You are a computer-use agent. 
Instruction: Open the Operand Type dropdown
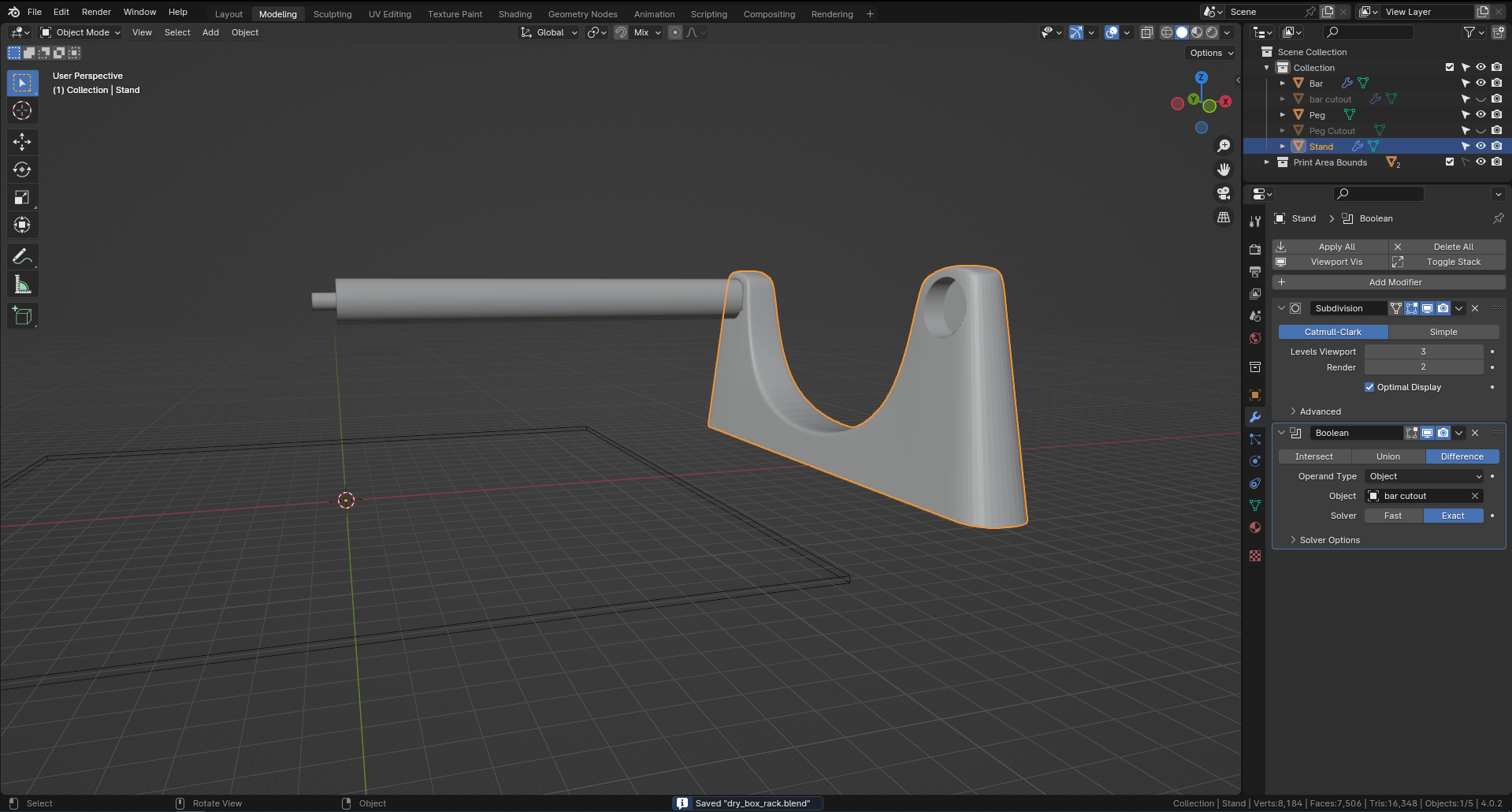1425,476
